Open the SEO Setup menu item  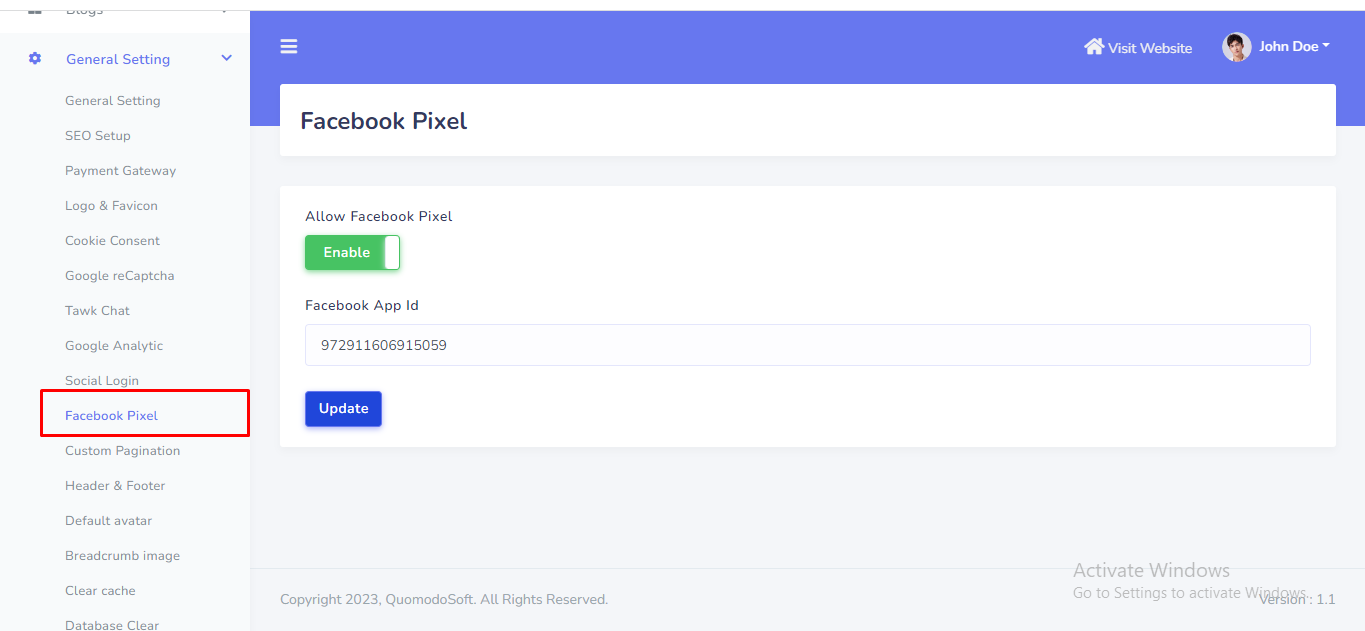[x=98, y=136]
